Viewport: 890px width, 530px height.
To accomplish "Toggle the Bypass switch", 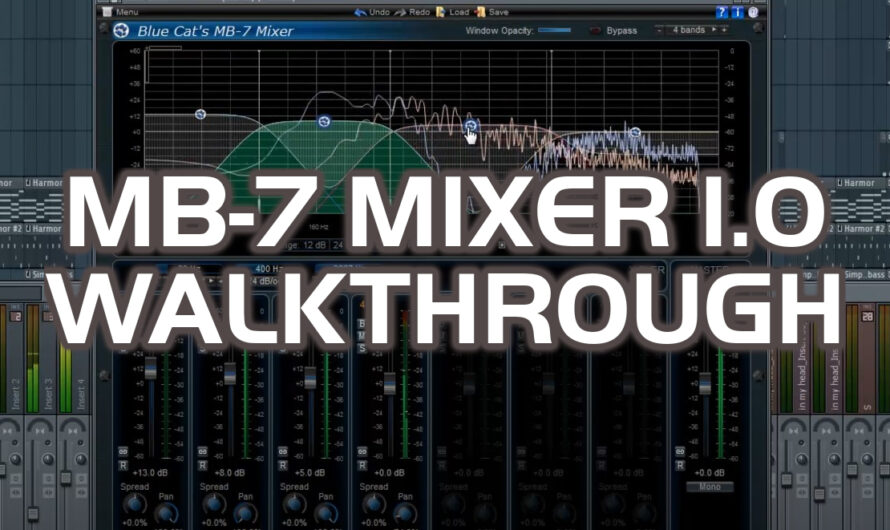I will click(x=595, y=31).
